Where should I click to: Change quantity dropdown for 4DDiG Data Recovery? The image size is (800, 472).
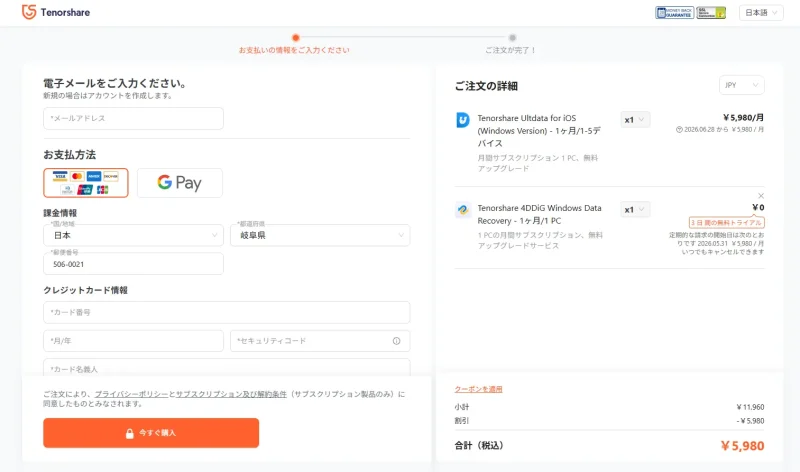pos(635,209)
